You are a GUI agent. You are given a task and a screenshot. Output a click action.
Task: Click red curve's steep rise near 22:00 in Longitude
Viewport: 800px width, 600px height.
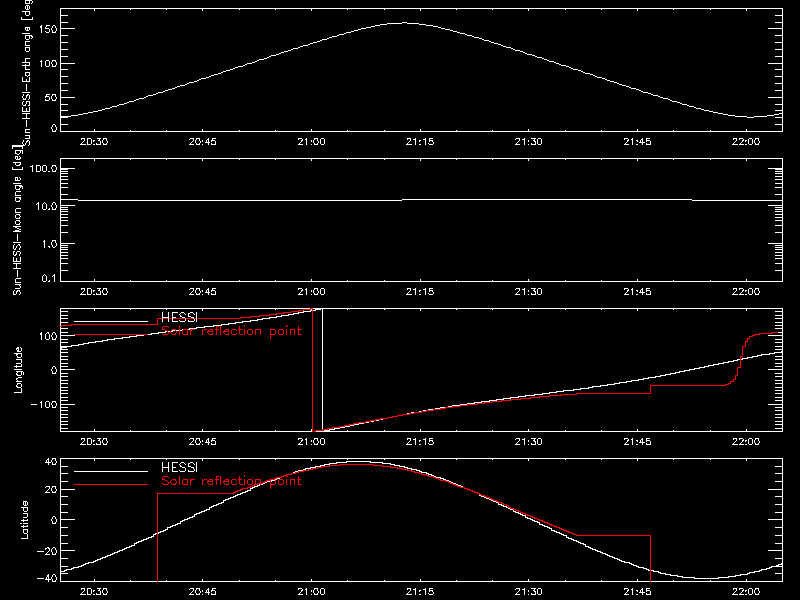[x=739, y=360]
